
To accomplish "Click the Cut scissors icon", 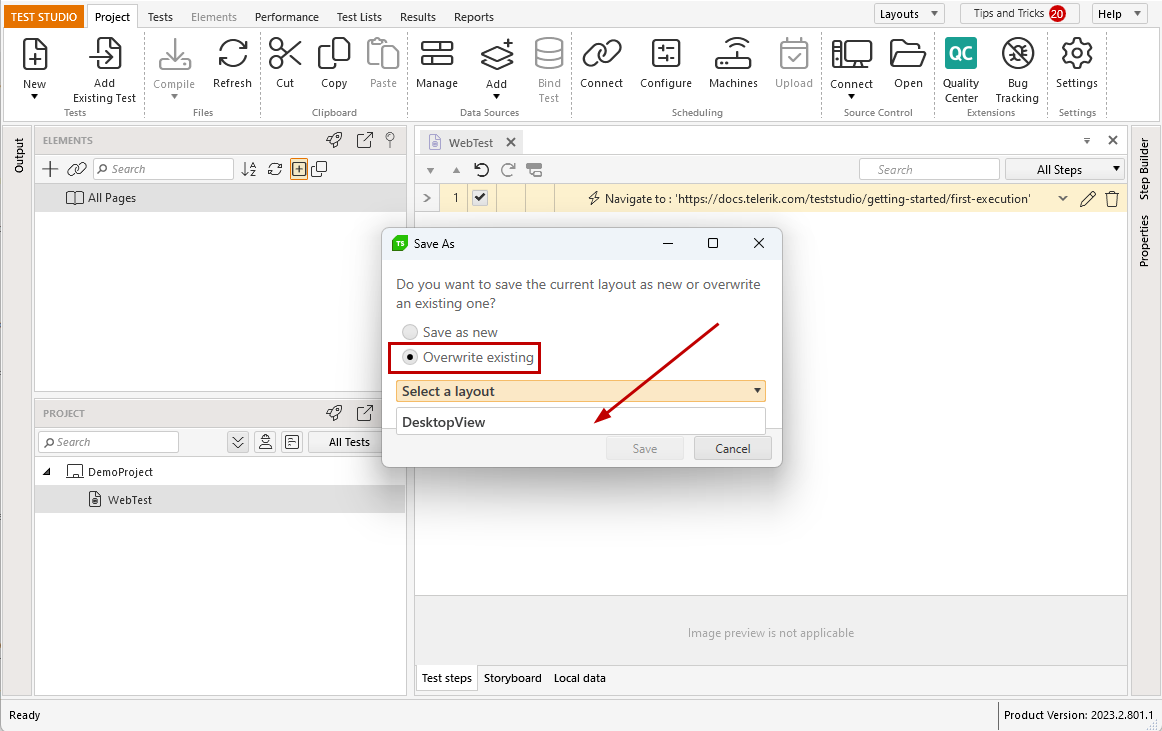I will [285, 54].
